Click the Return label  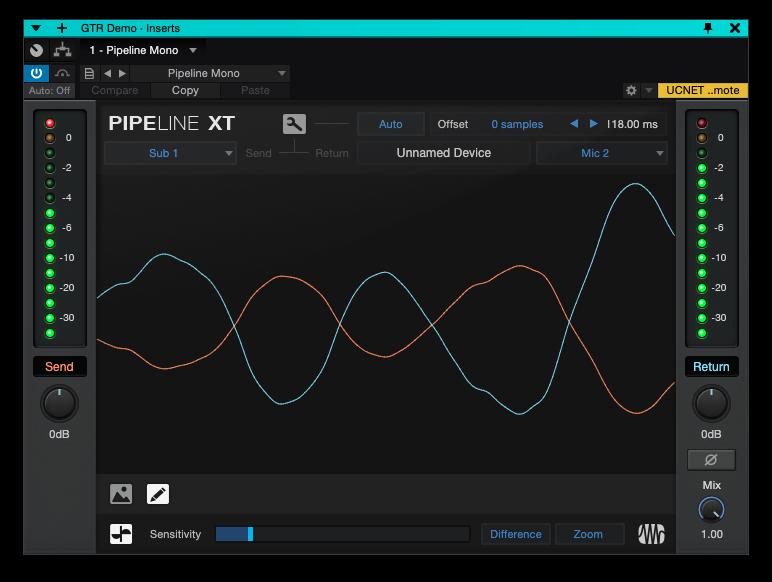[711, 367]
